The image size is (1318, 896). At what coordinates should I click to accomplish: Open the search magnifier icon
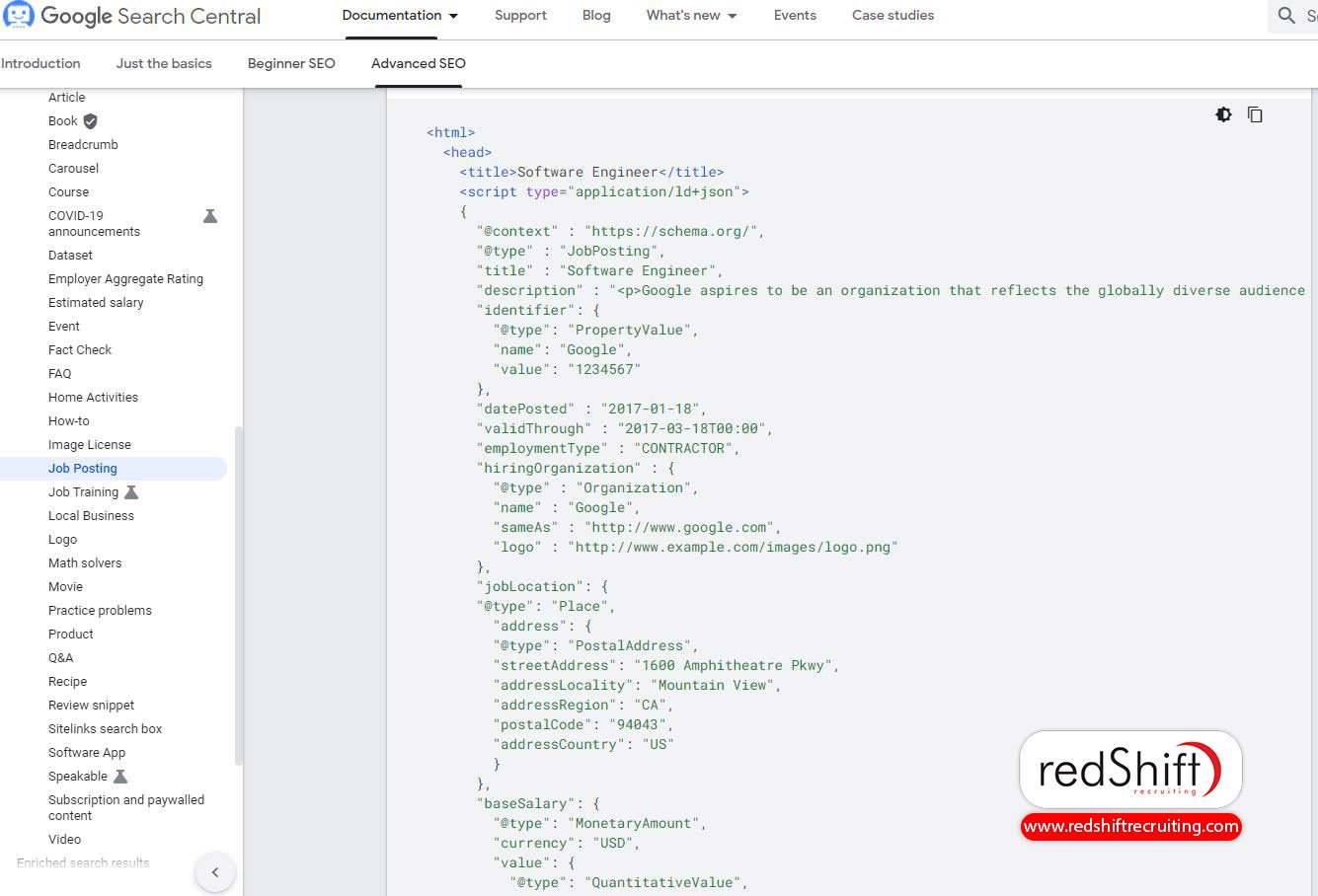[1286, 16]
